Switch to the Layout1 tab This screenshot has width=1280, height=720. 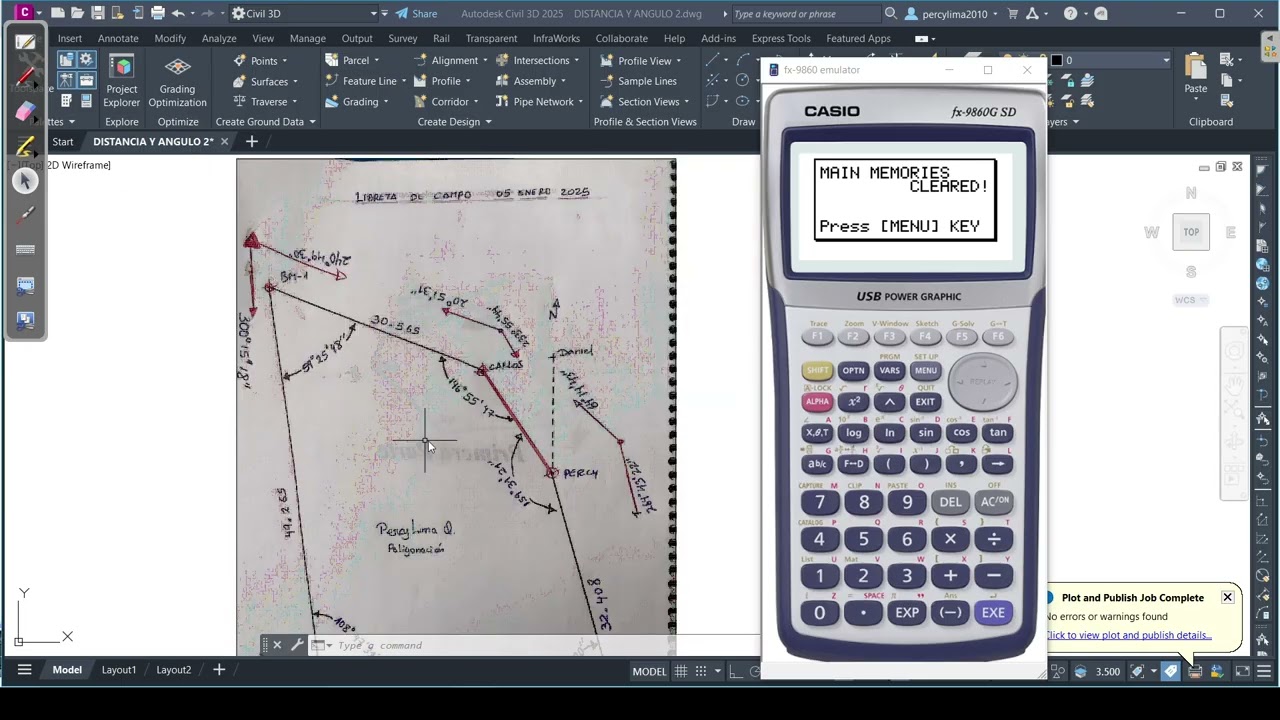tap(119, 670)
